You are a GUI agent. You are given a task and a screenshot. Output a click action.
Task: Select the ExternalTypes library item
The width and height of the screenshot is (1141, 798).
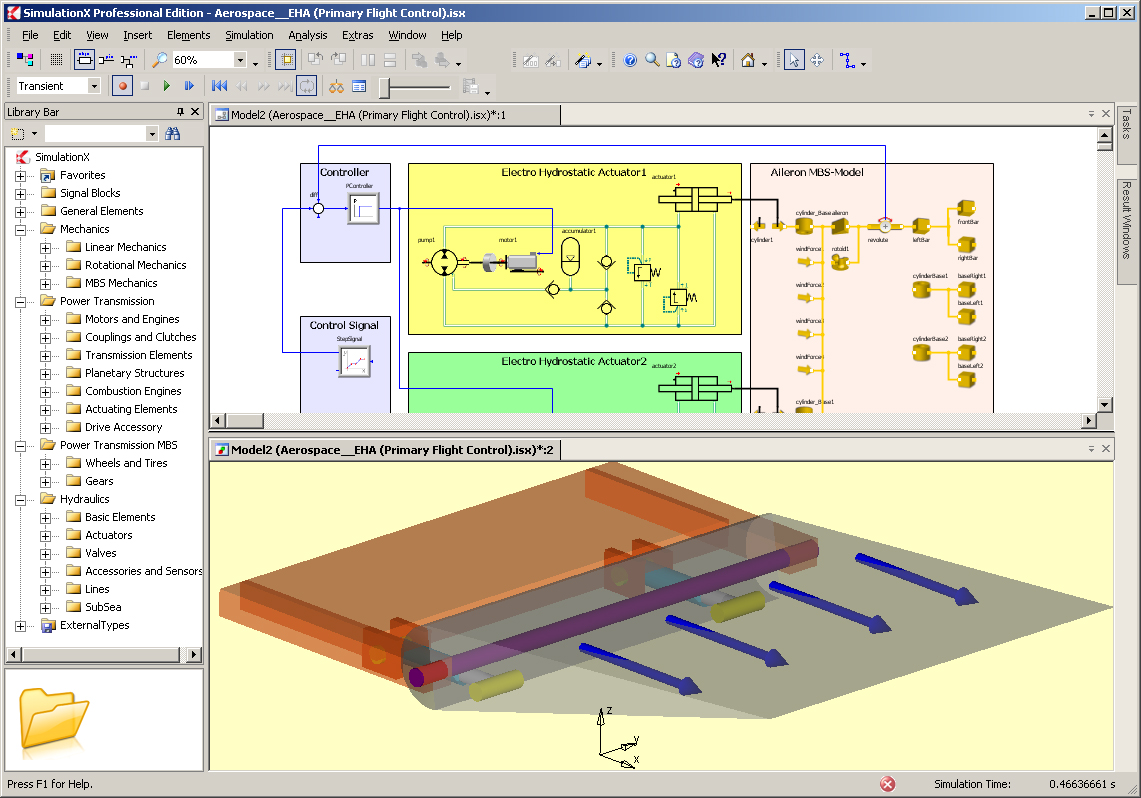coord(95,625)
